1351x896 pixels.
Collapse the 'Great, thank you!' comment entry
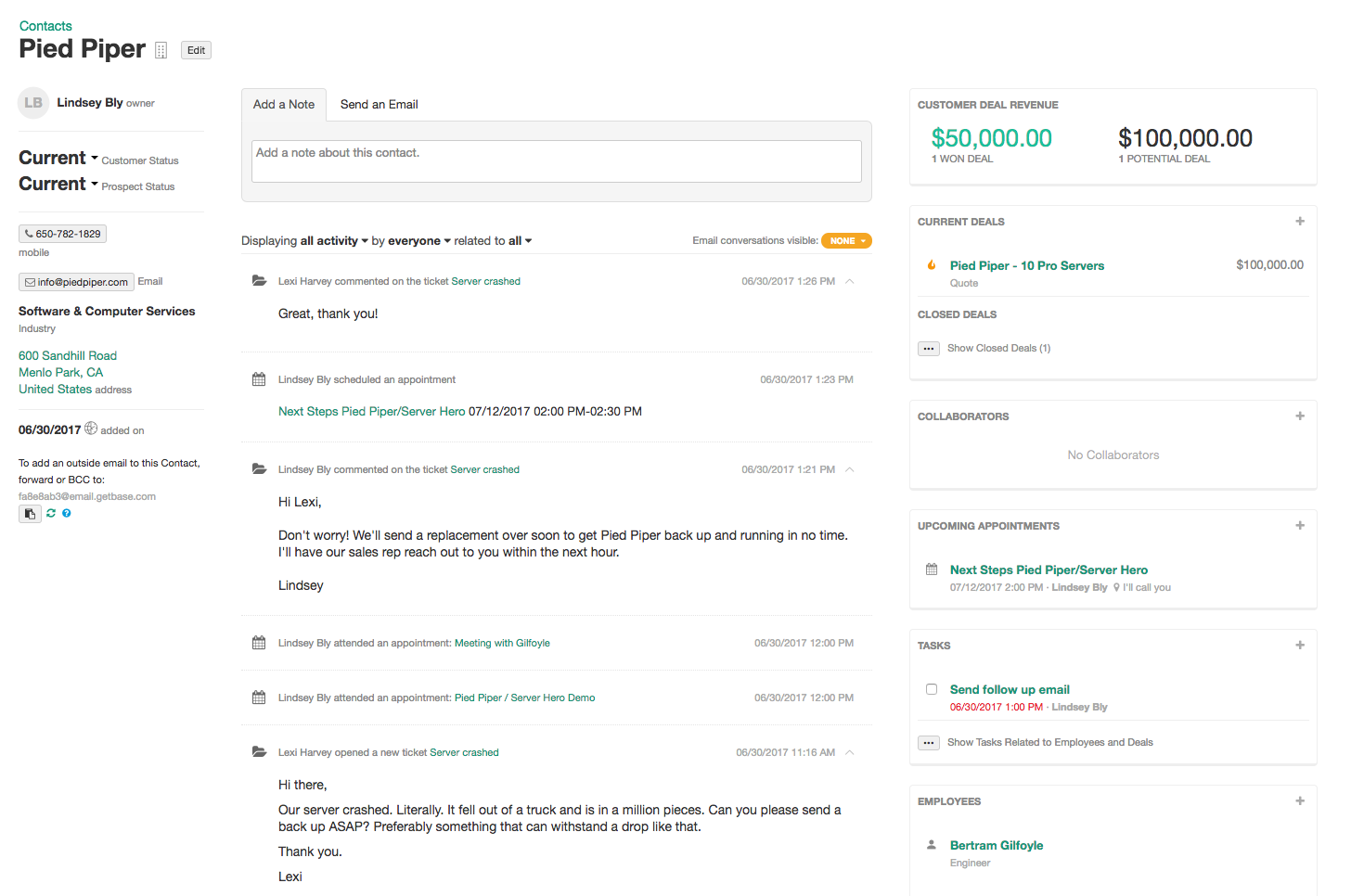tap(849, 281)
